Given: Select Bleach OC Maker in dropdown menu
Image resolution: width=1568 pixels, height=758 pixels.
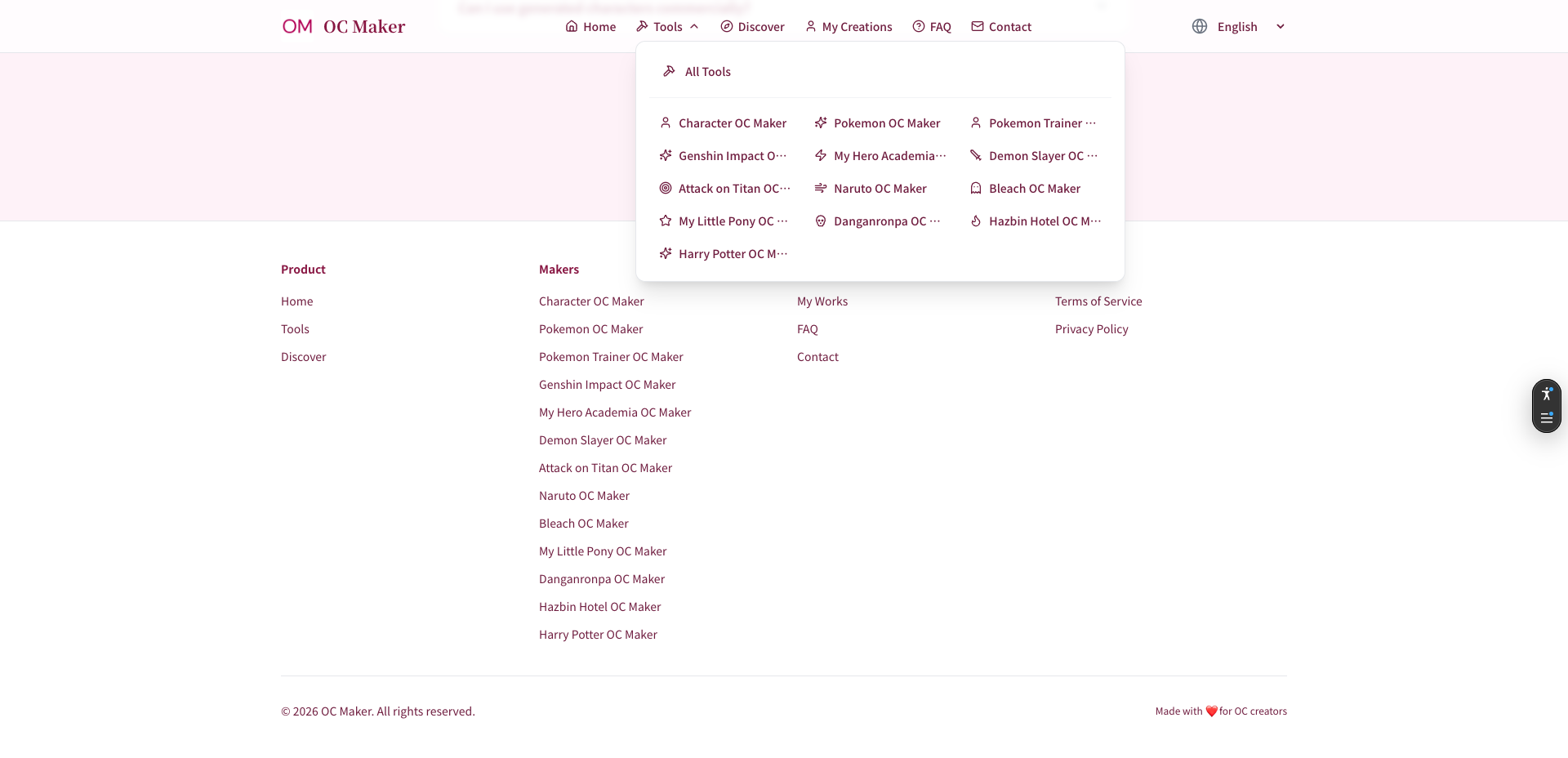Looking at the screenshot, I should pyautogui.click(x=1035, y=188).
